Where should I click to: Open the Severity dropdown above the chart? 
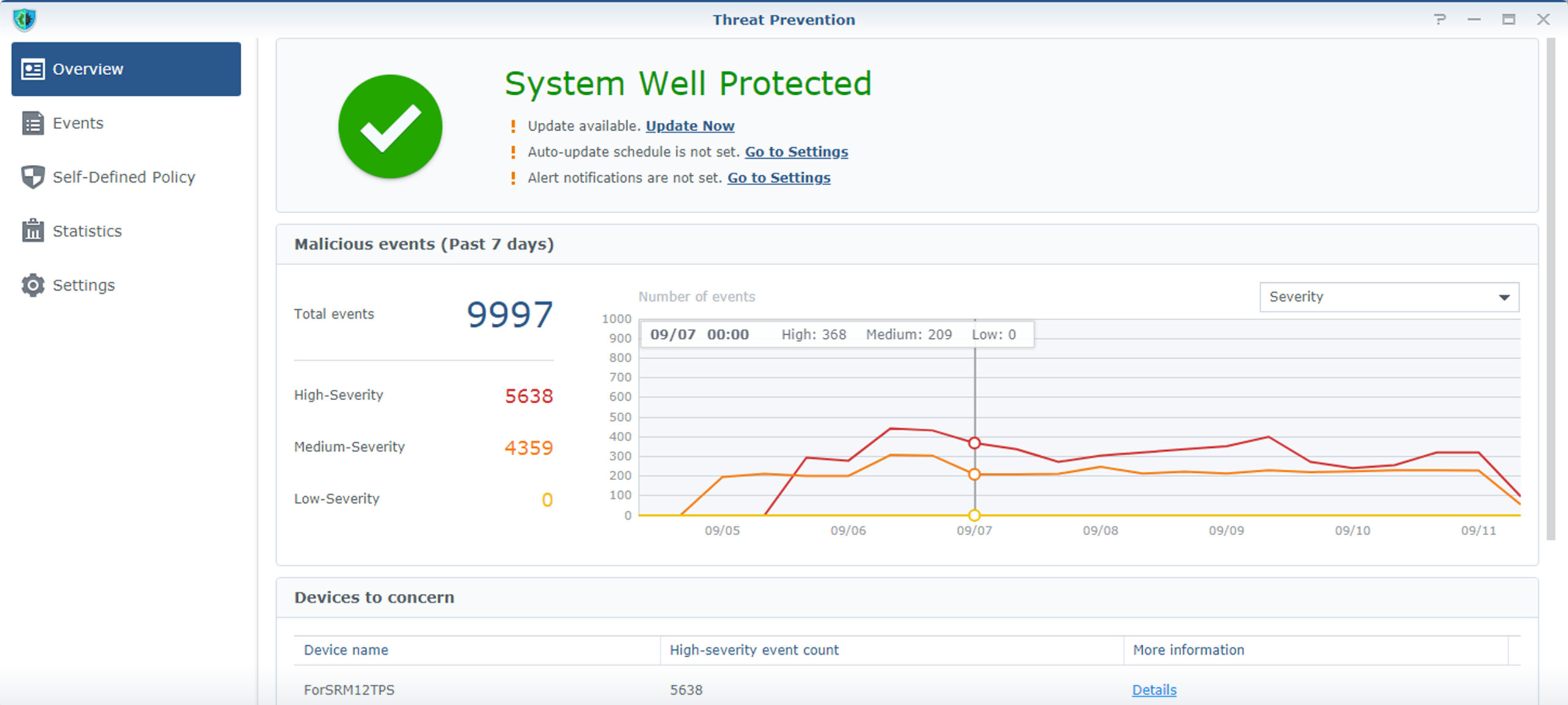tap(1388, 297)
